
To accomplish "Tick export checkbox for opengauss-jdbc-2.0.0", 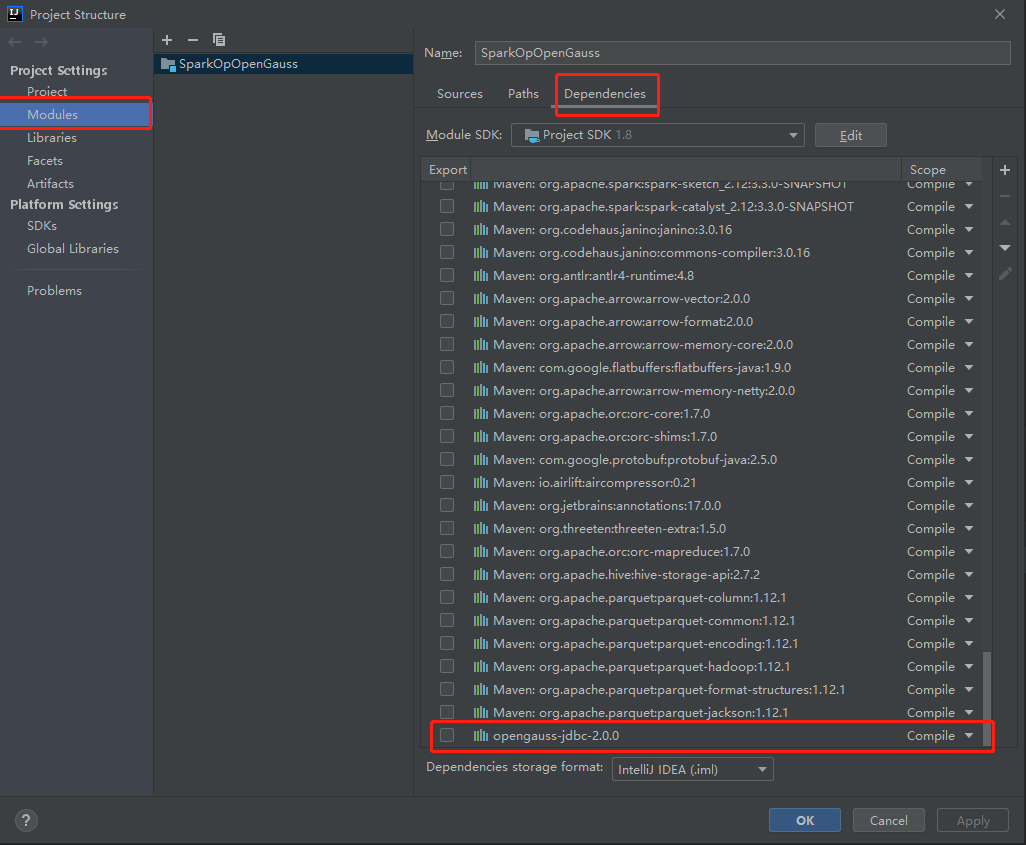I will pos(447,735).
